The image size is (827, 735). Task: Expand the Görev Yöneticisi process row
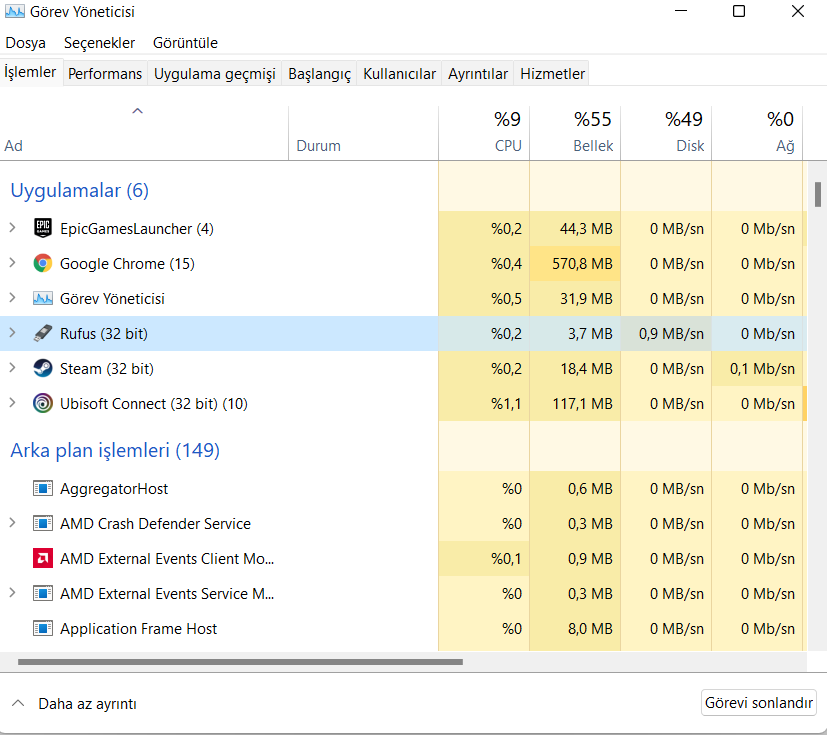click(12, 298)
